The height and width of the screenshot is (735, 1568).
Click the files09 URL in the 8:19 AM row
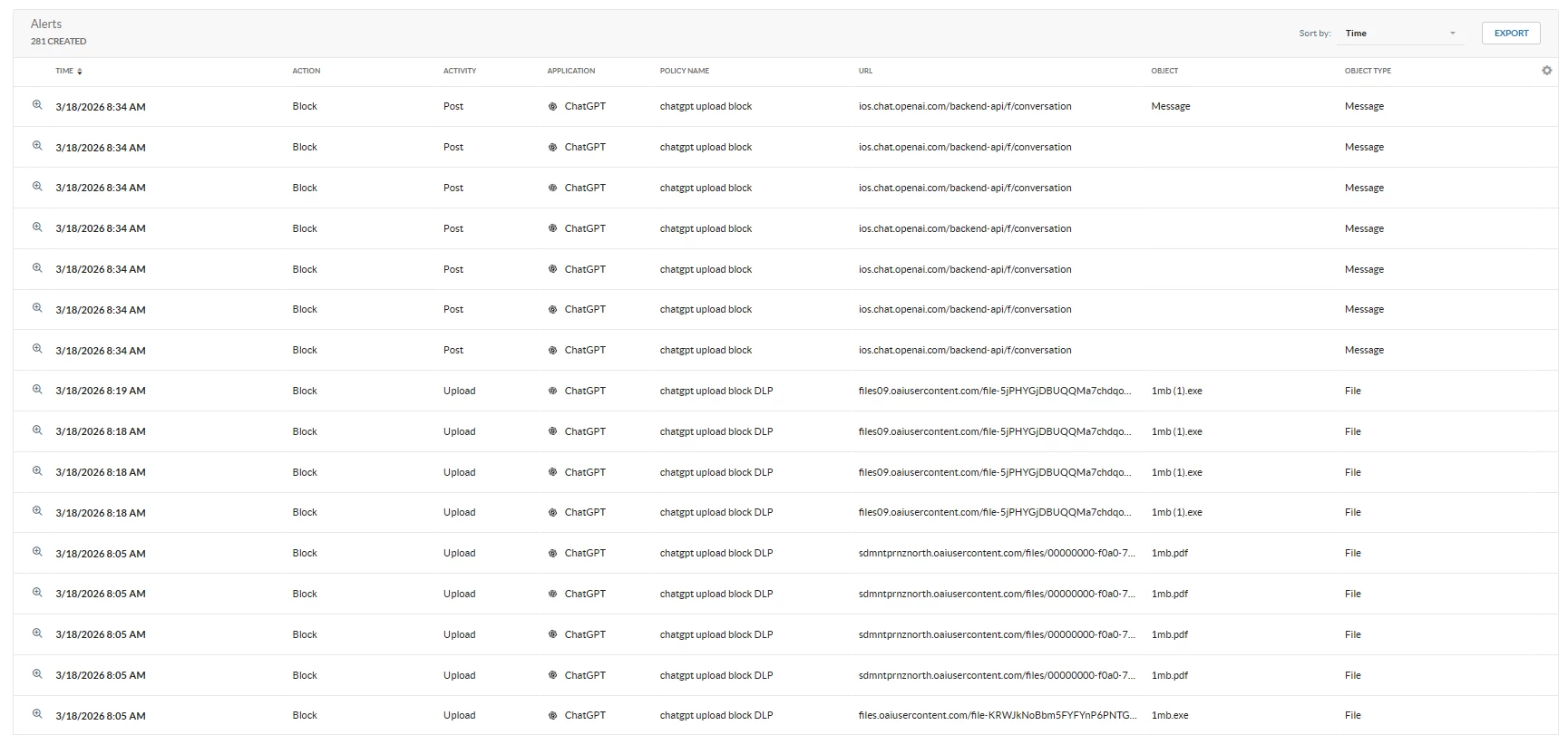coord(995,391)
